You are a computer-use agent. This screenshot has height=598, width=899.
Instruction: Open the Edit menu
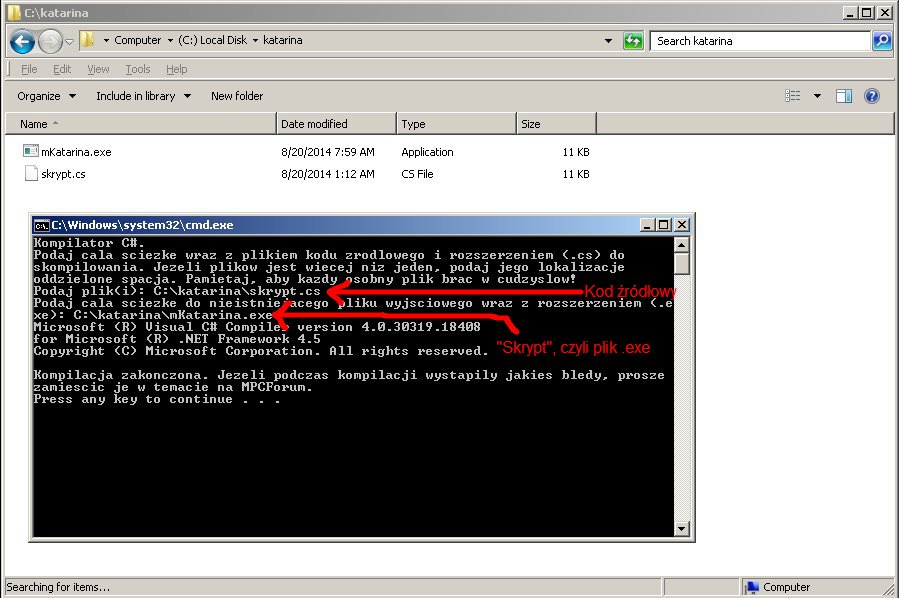(62, 69)
